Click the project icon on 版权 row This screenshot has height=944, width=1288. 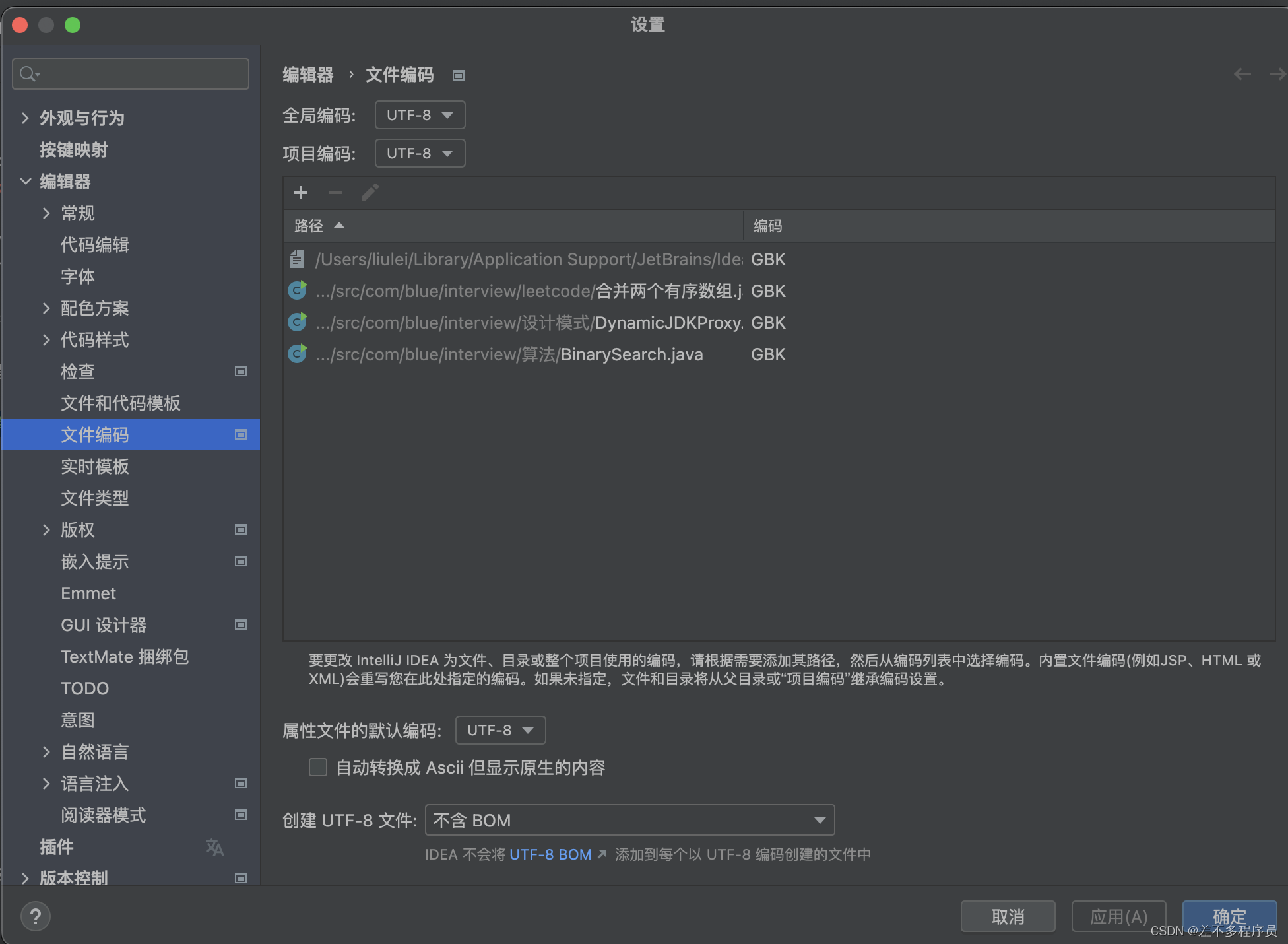pos(241,529)
